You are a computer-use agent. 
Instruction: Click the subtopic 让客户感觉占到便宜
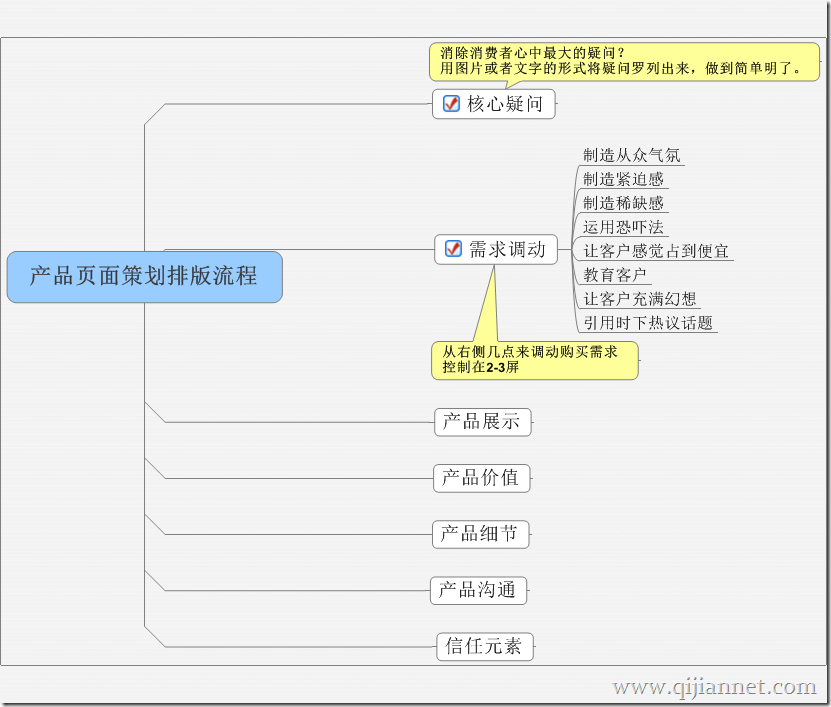point(656,251)
